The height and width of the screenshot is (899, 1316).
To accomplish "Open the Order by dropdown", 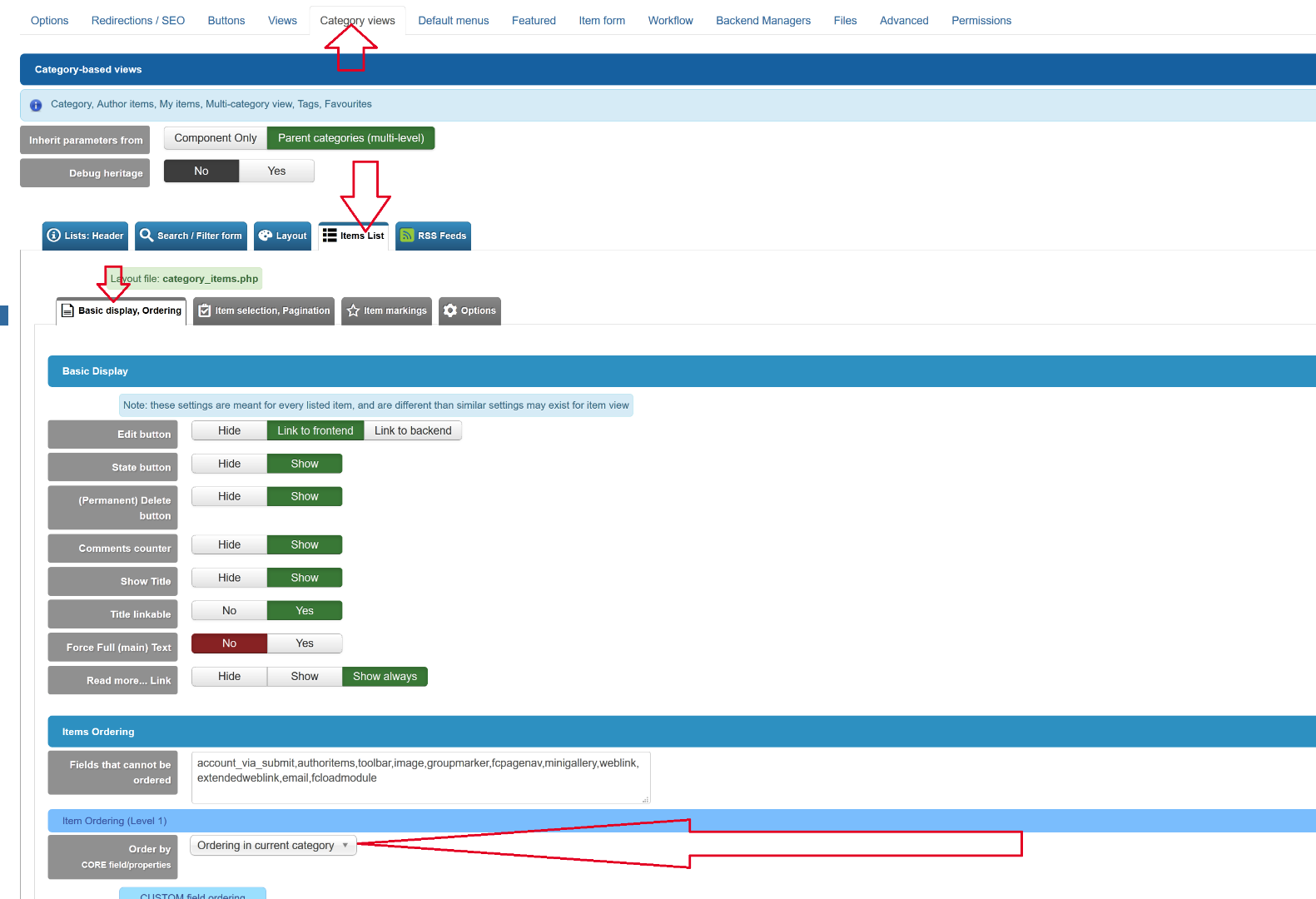I will point(273,846).
